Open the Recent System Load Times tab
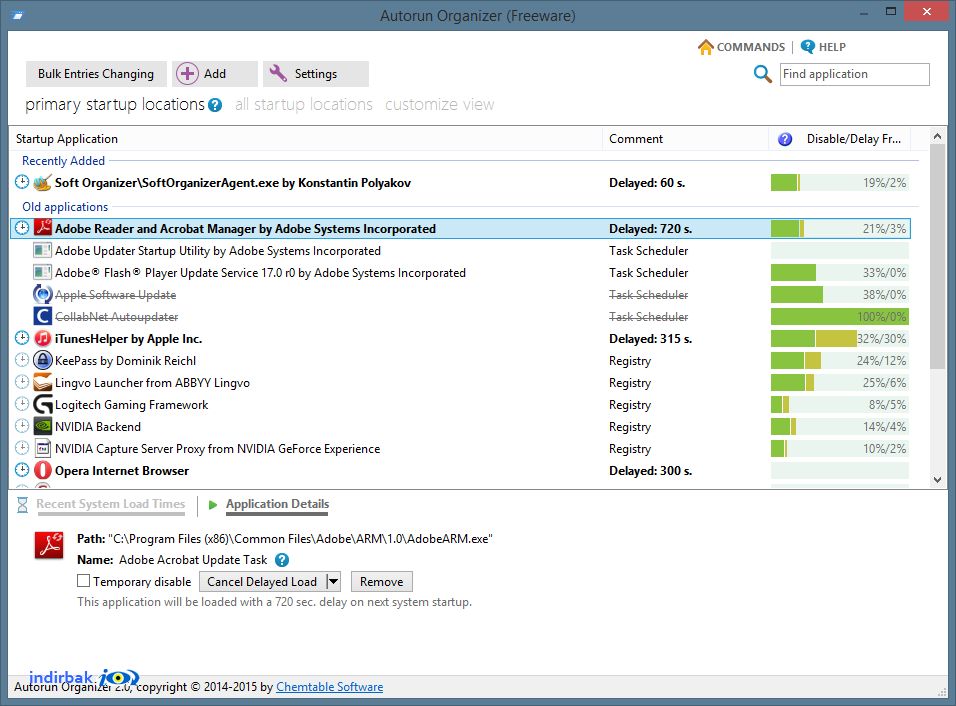This screenshot has width=956, height=706. click(x=110, y=504)
